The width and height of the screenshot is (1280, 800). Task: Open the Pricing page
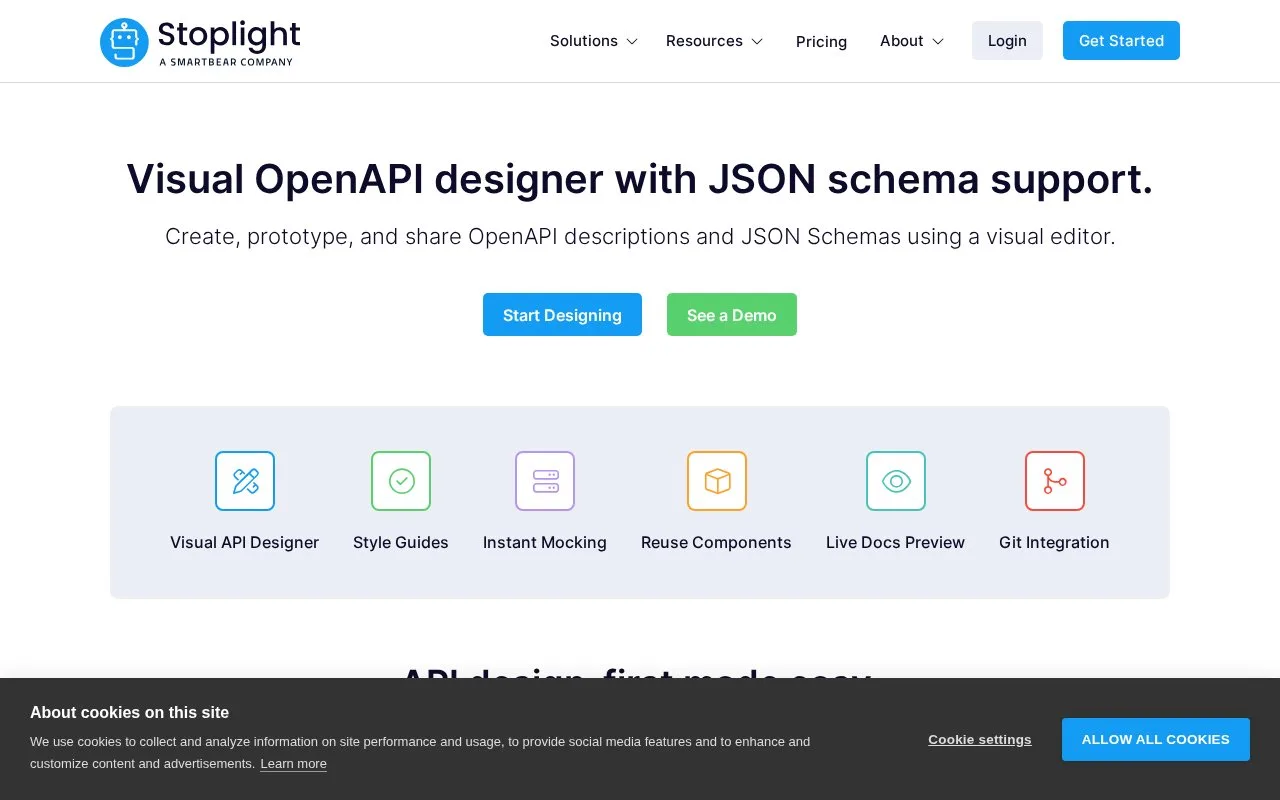821,41
